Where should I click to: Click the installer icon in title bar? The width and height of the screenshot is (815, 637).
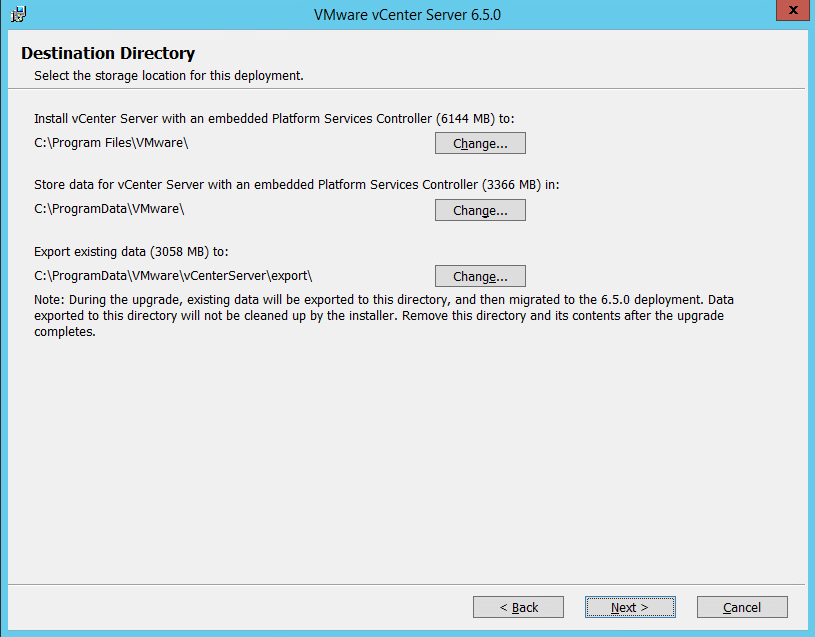click(19, 14)
